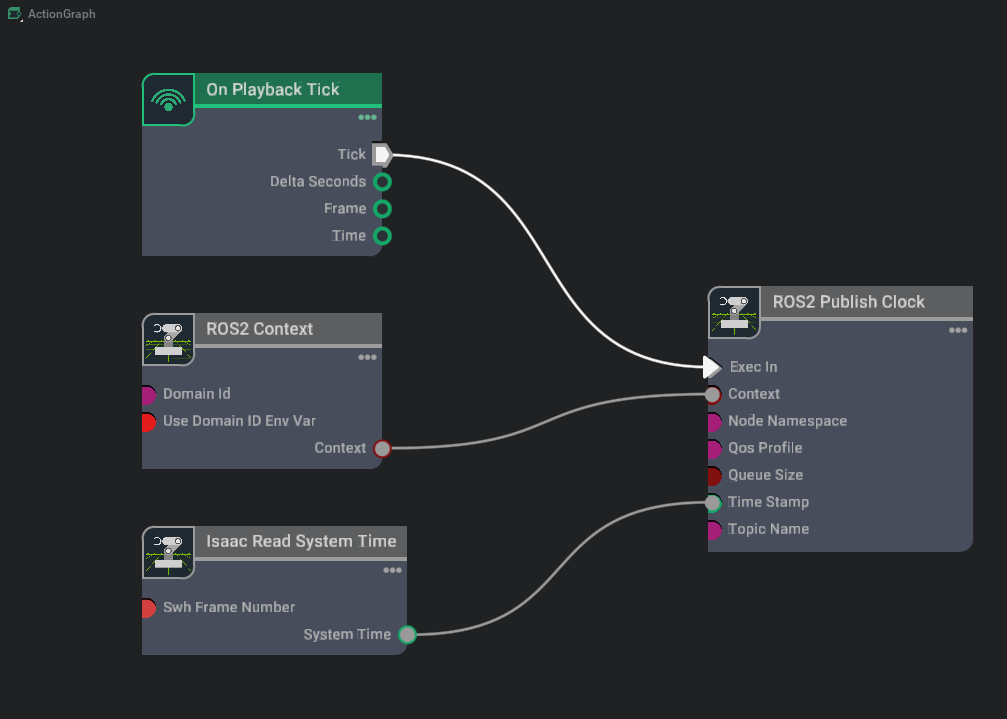Screen dimensions: 1007x719
Task: Select the ROS2 Publish Clock node title
Action: [848, 302]
